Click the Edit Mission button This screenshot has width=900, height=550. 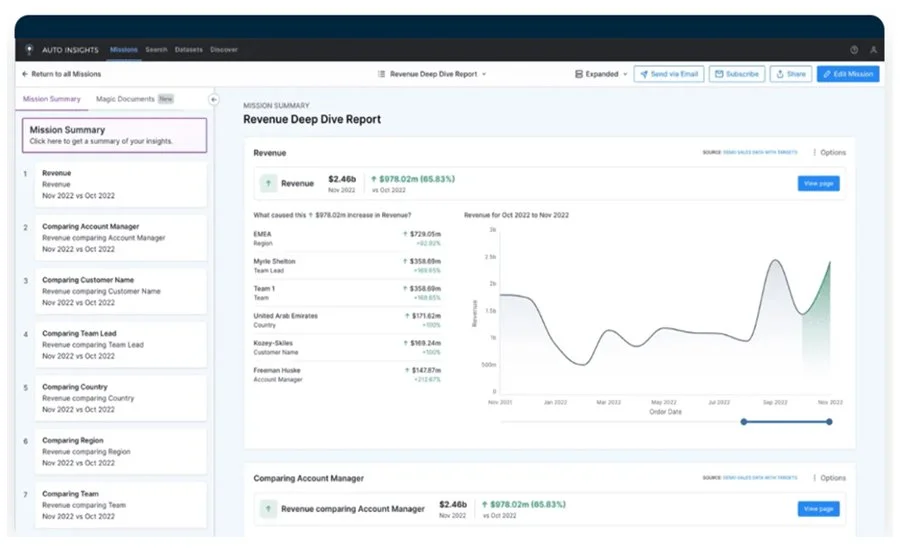point(848,74)
